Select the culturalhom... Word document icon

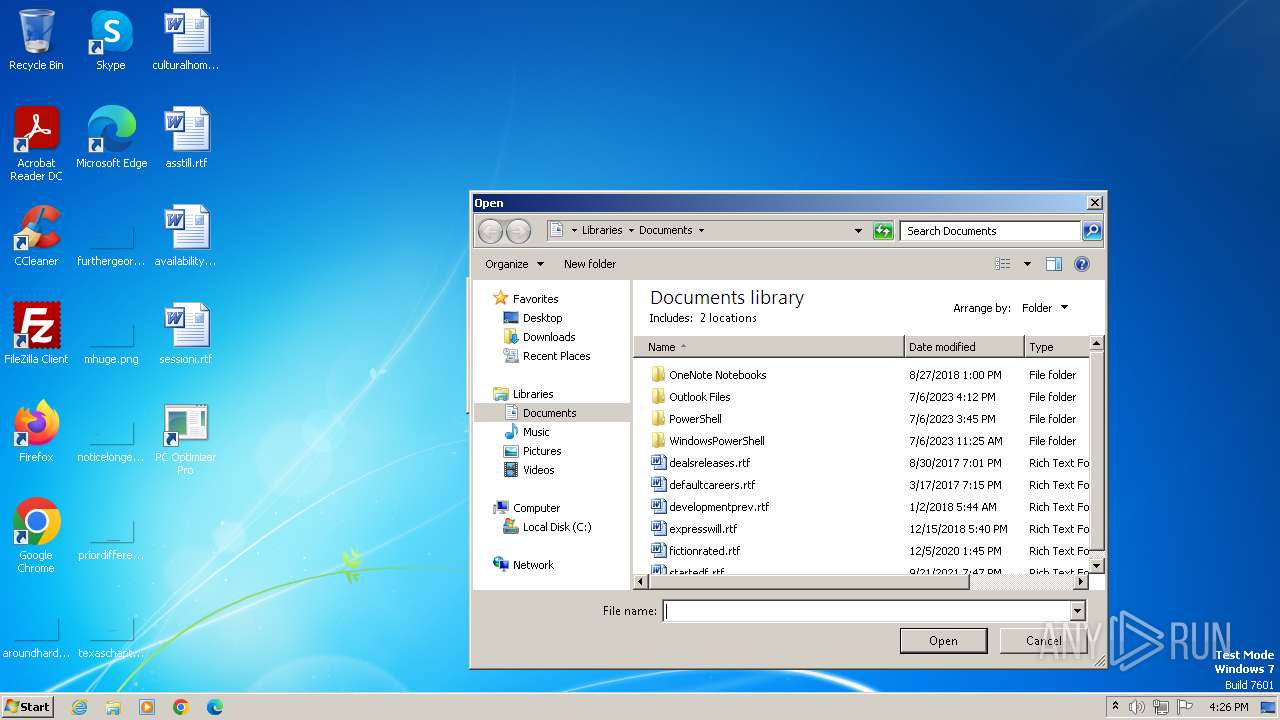click(186, 40)
